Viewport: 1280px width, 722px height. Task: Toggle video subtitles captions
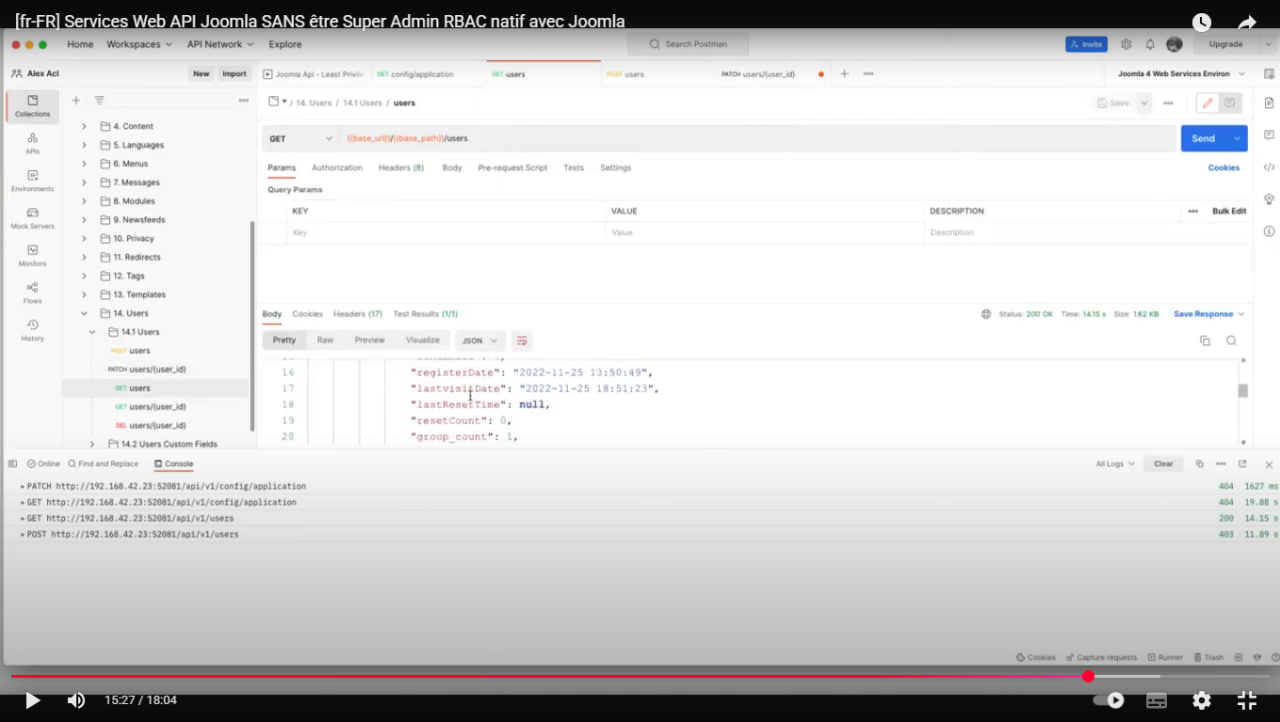1156,701
